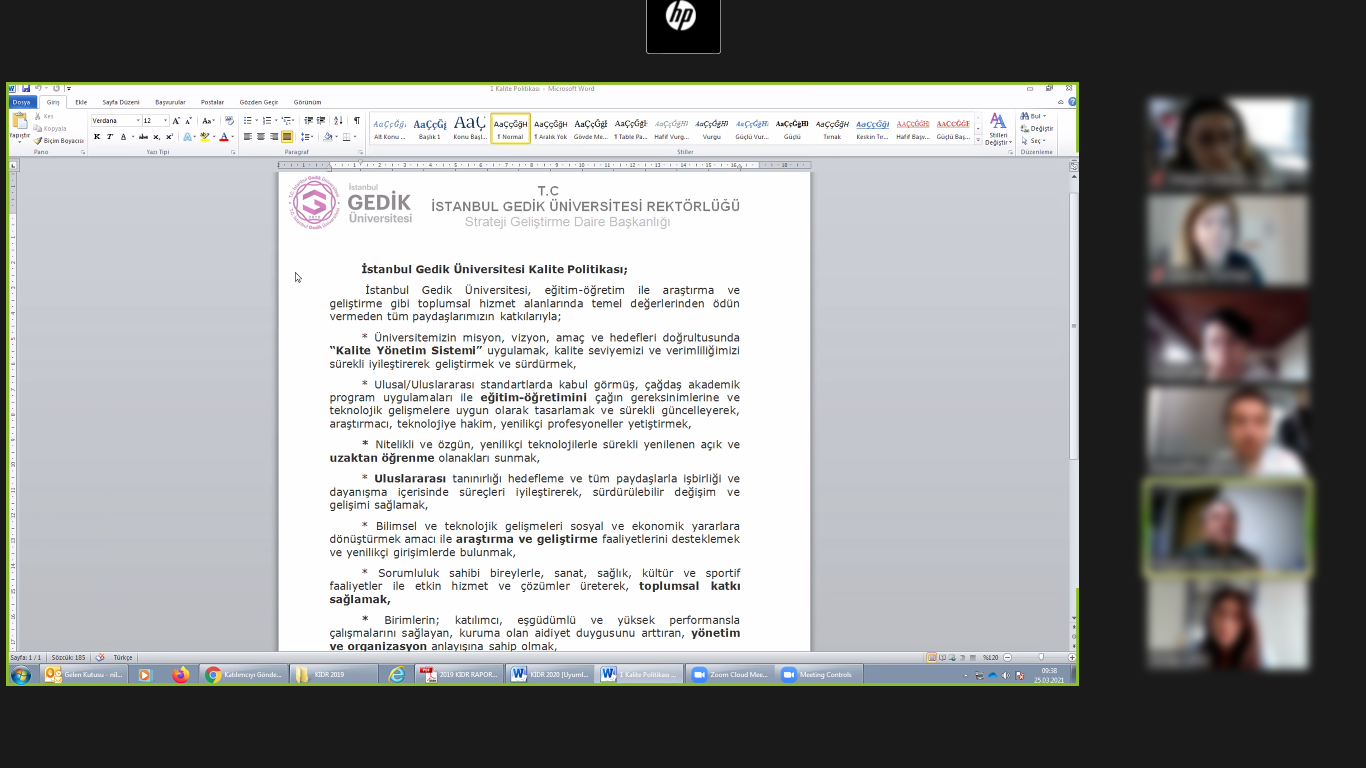The image size is (1366, 768).
Task: Open Stilleri Değiştir menu
Action: pos(998,129)
